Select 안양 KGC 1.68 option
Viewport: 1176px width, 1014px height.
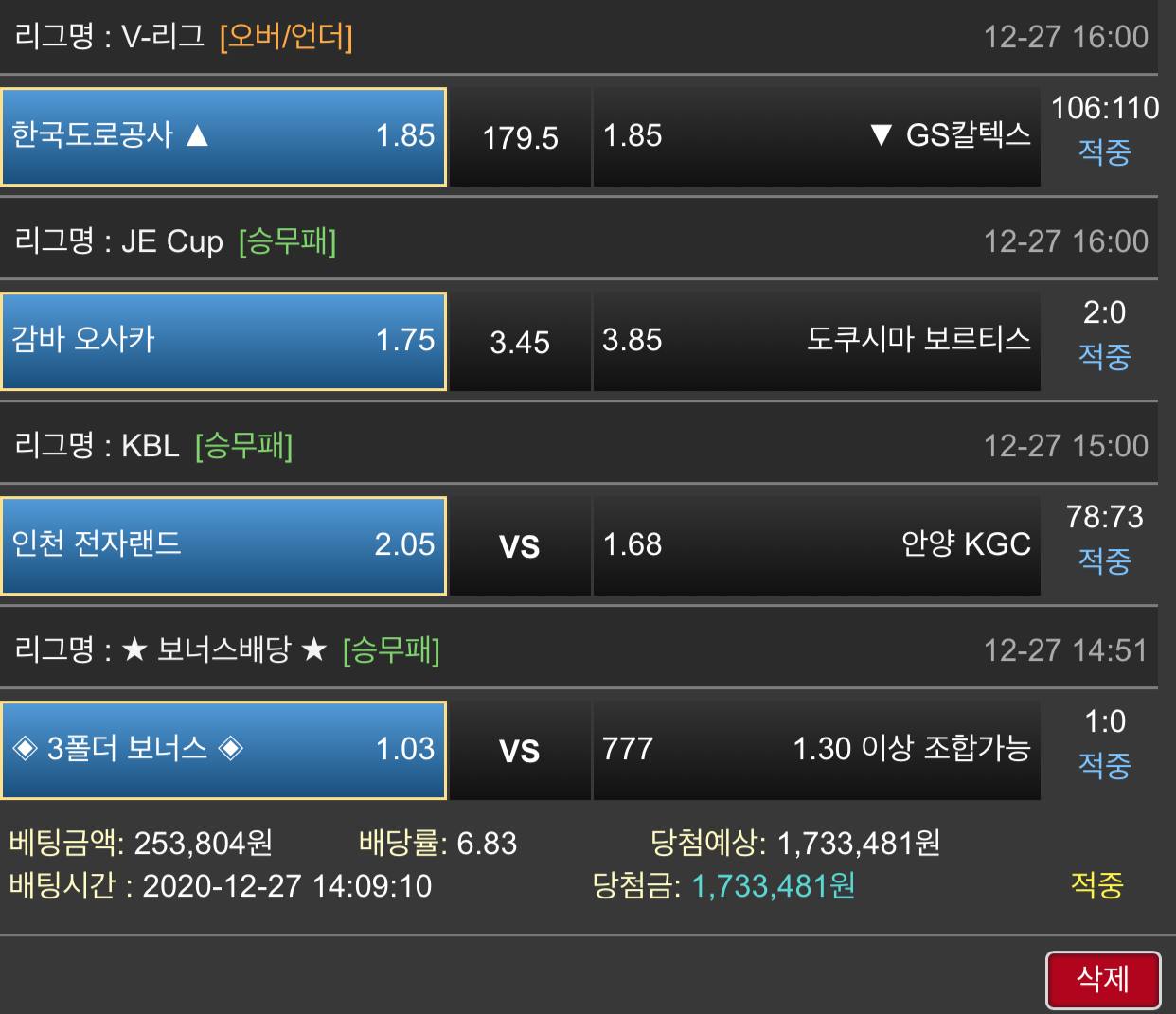pyautogui.click(x=816, y=545)
